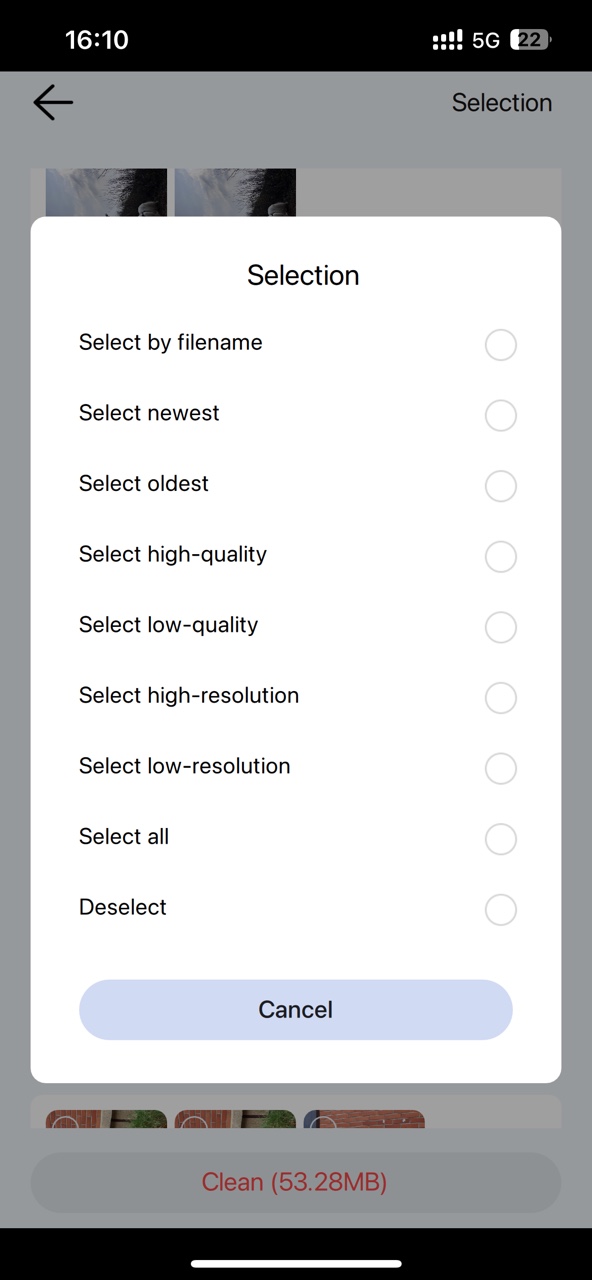
Task: Choose the Select high-quality option
Action: pos(500,557)
